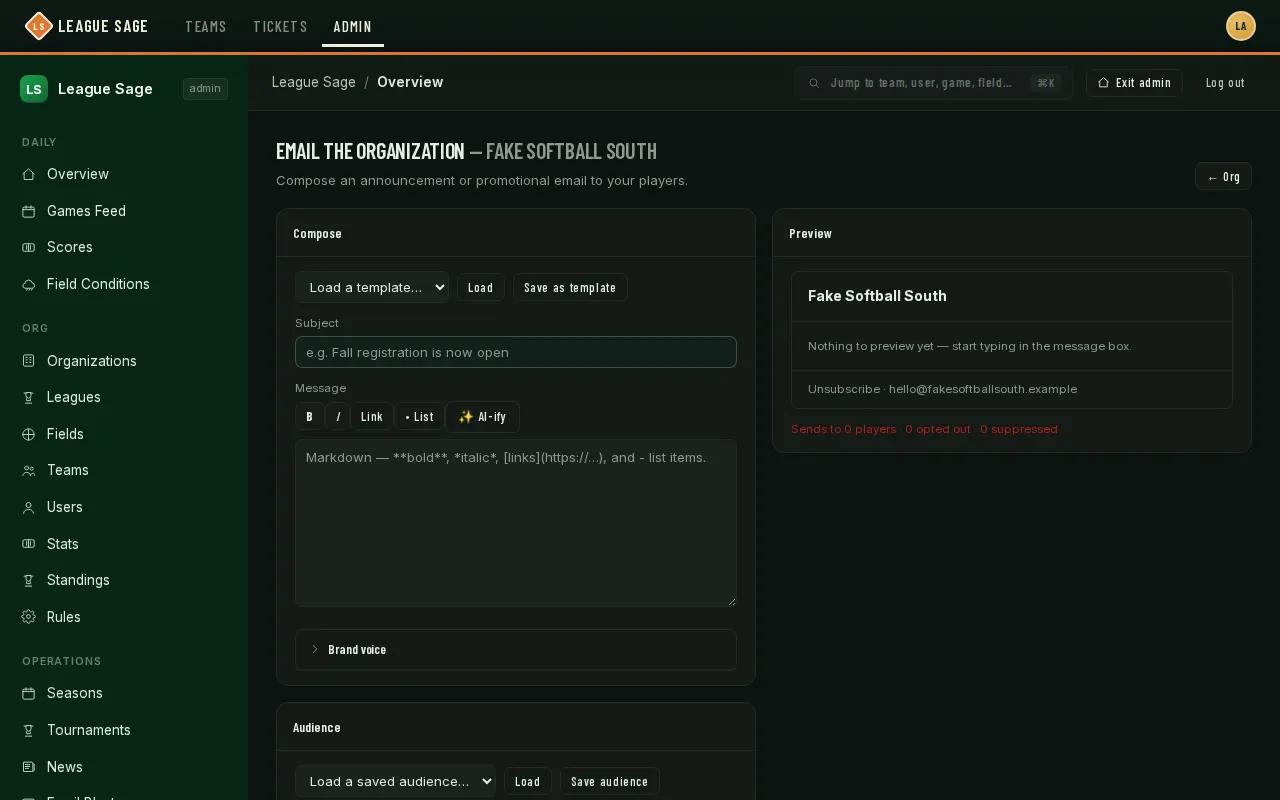This screenshot has height=800, width=1280.
Task: Apply bold formatting with B button
Action: point(309,416)
